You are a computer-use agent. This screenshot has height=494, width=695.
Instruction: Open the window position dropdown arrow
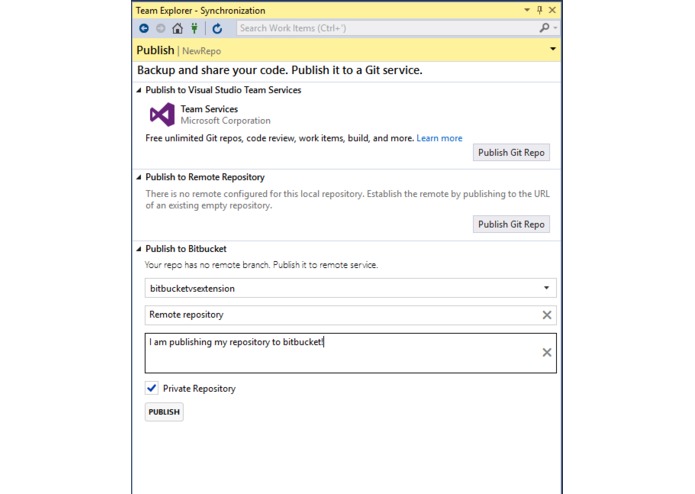527,10
